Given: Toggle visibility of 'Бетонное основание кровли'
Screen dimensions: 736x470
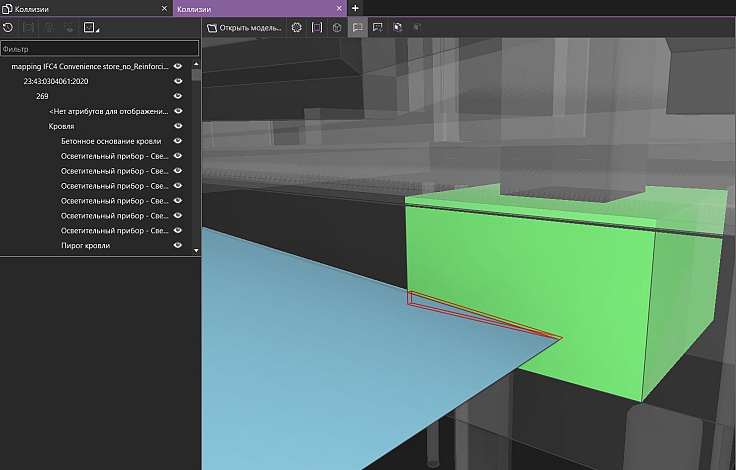Looking at the screenshot, I should click(x=177, y=141).
